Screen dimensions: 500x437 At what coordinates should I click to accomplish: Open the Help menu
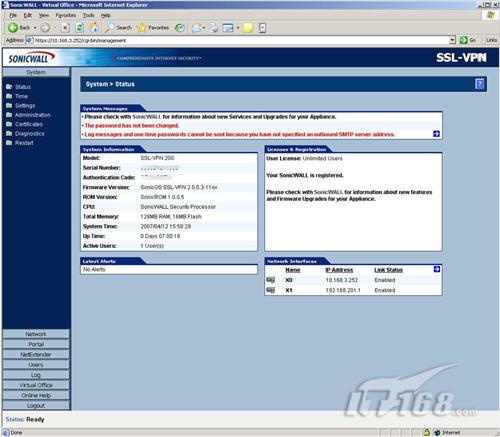[106, 15]
